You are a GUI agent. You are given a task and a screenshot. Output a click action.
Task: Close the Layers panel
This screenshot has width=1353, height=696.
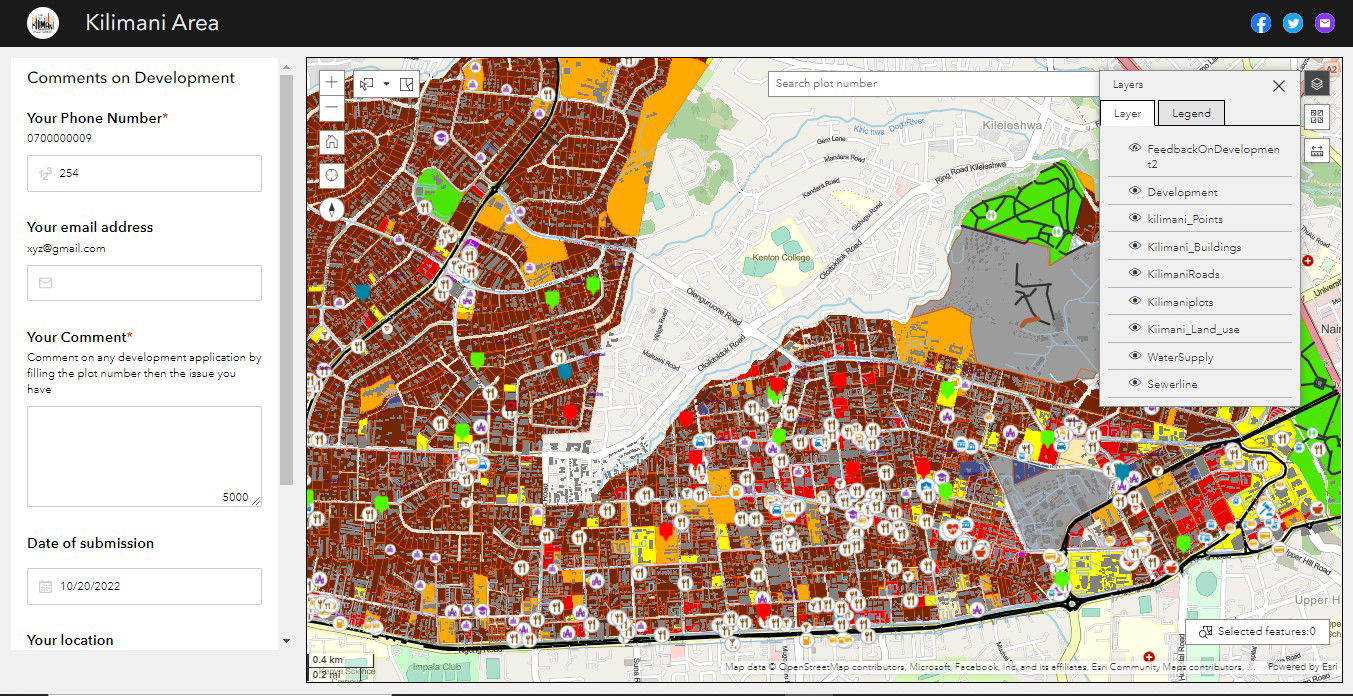(1278, 86)
